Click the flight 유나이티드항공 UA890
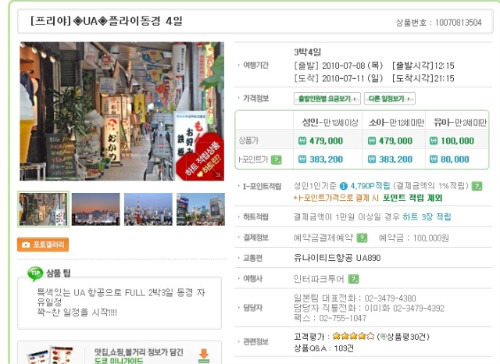The width and height of the screenshot is (500, 364). tap(337, 258)
